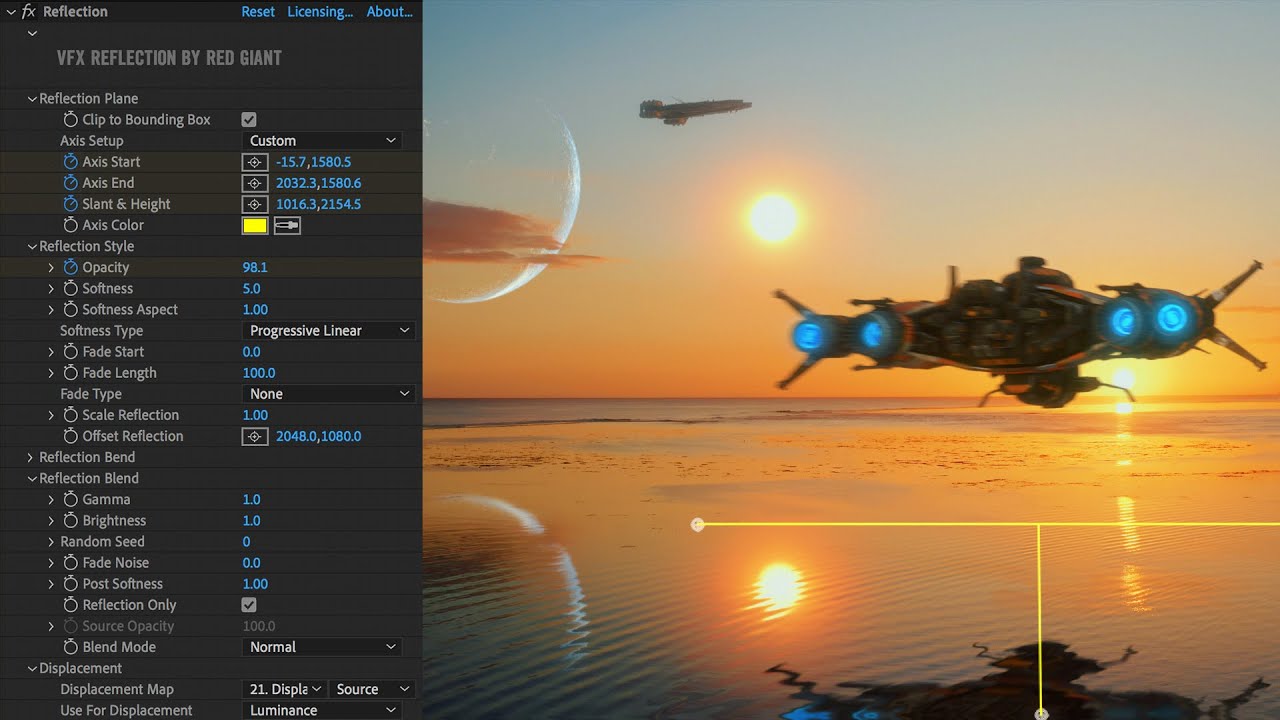Click the Opacity value 98.1
The width and height of the screenshot is (1280, 720).
pyautogui.click(x=255, y=267)
